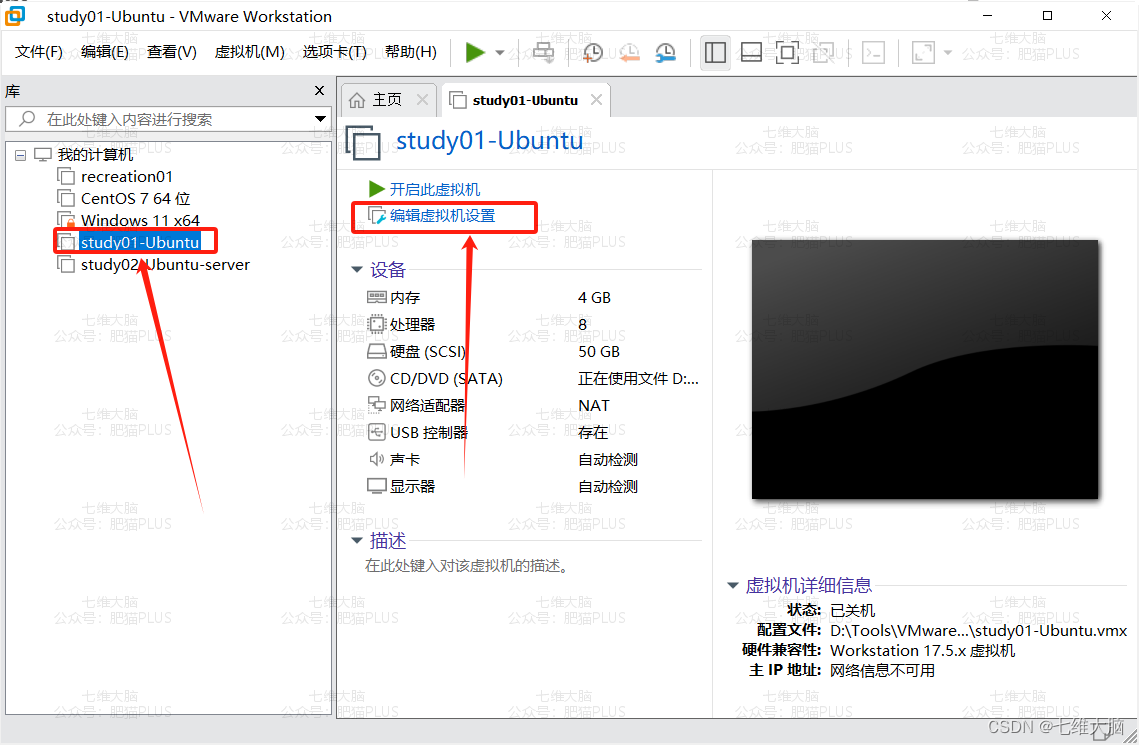1139x745 pixels.
Task: Open the 帮助(H) menu
Action: coord(410,52)
